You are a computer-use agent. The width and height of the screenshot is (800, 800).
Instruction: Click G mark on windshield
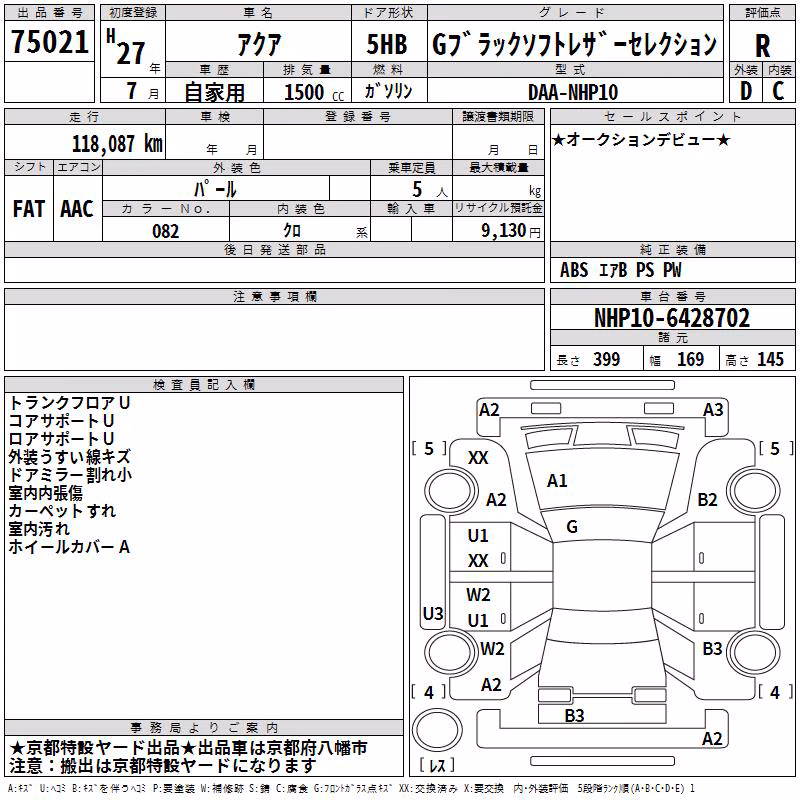[x=572, y=527]
